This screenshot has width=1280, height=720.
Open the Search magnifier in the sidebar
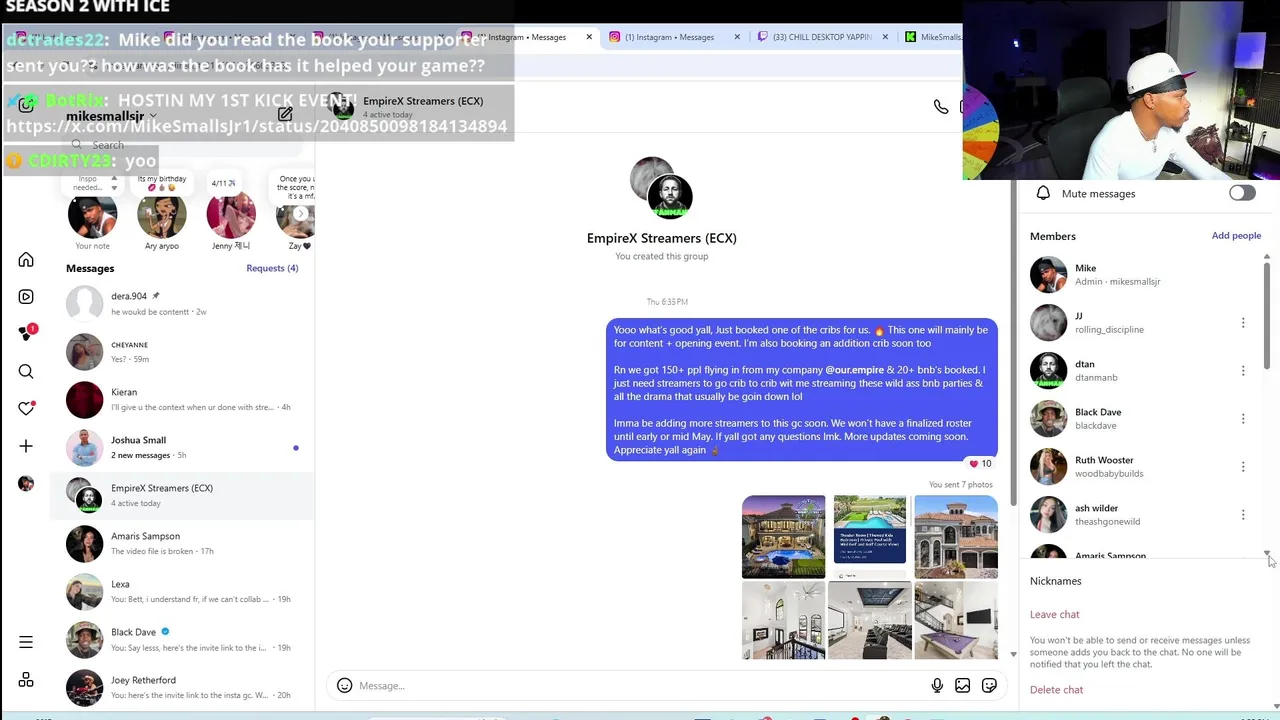pos(26,372)
